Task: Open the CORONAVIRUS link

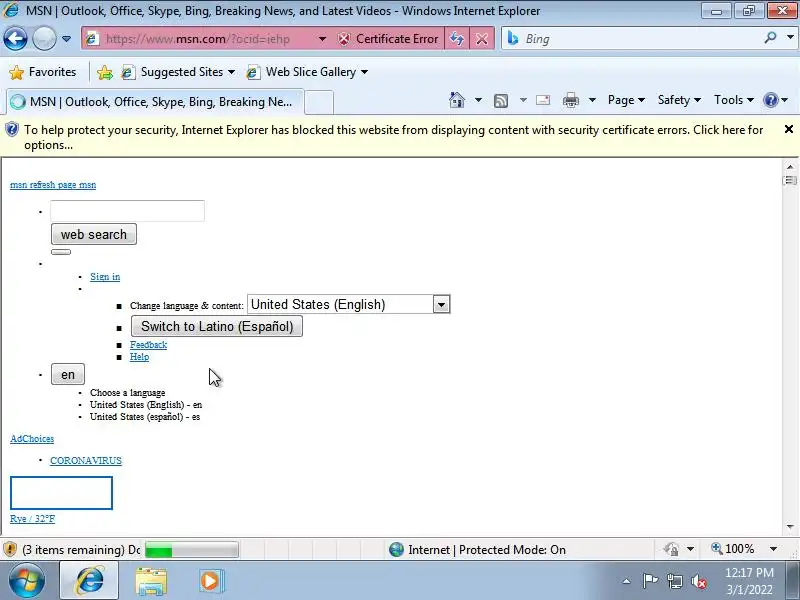Action: (x=86, y=461)
